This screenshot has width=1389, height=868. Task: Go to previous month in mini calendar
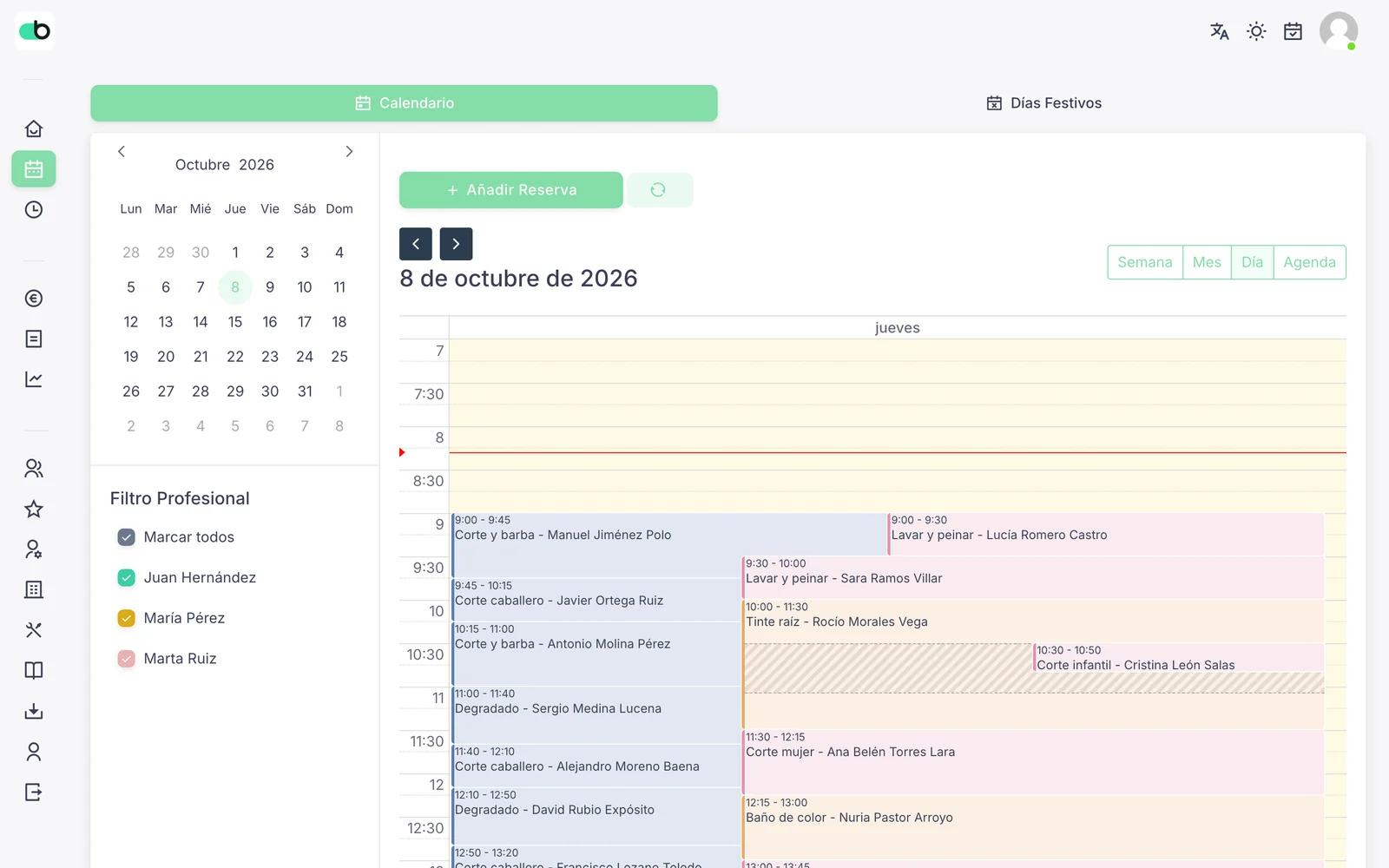click(122, 151)
